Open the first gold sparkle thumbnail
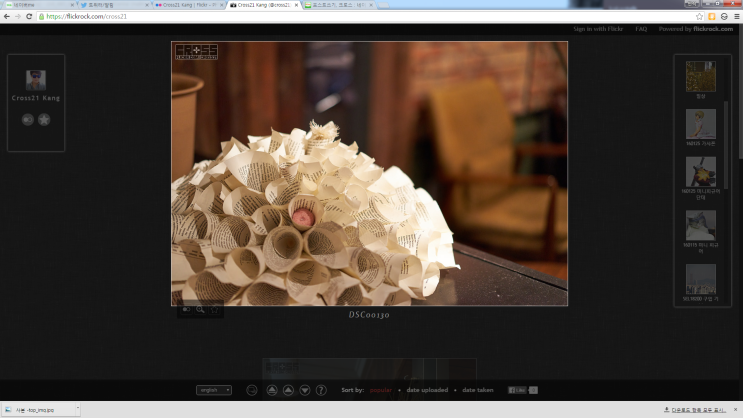Screen dimensions: 743x418 click(701, 76)
